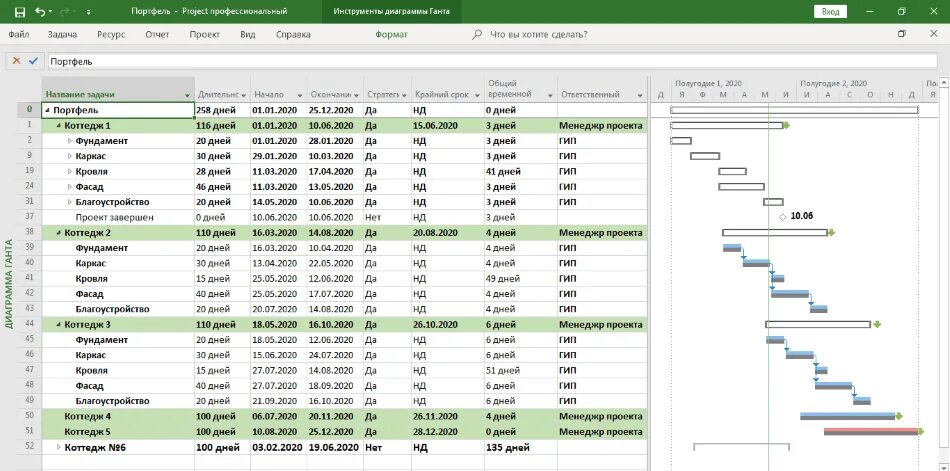The width and height of the screenshot is (950, 471).
Task: Close the ribbon pane with X icon
Action: [934, 34]
